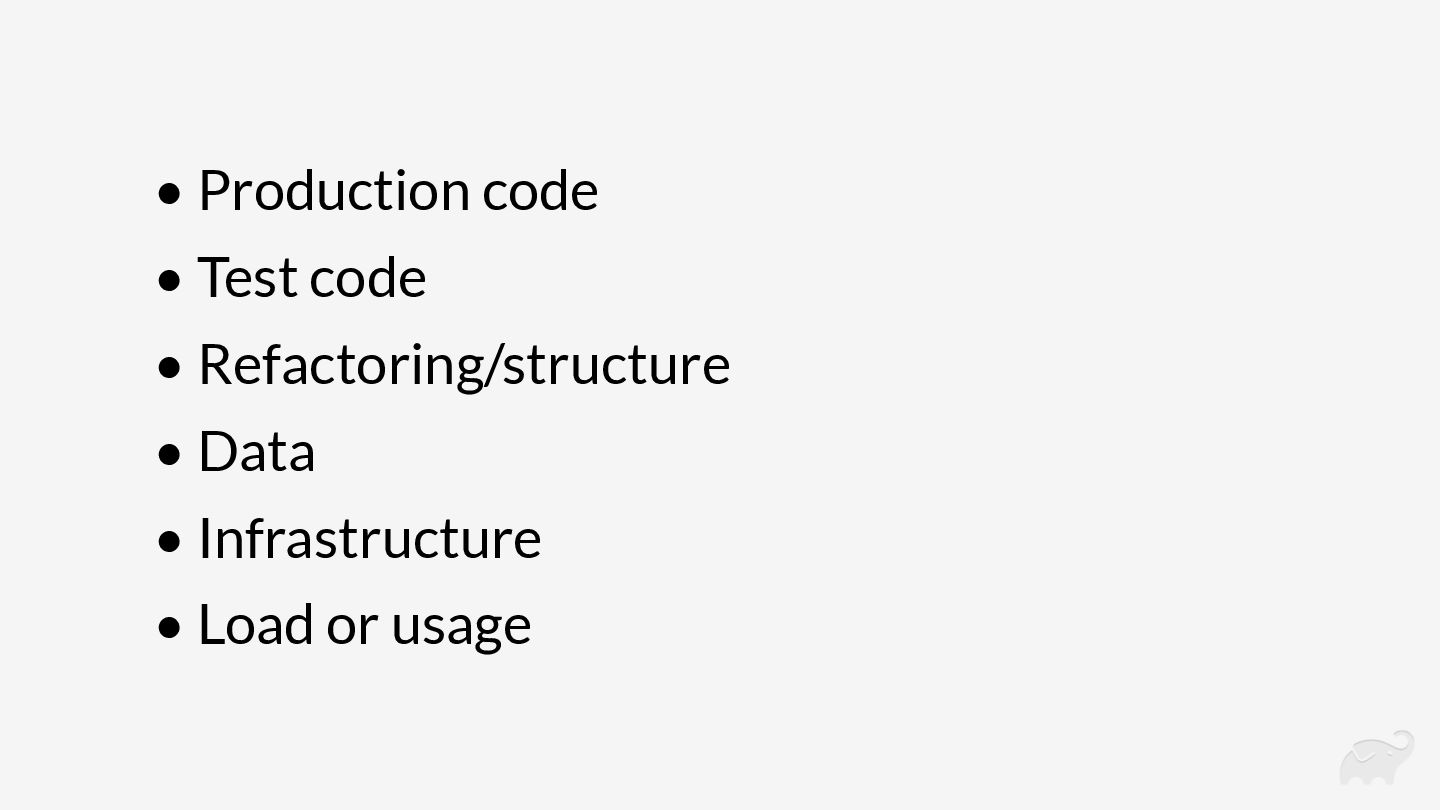Click the word or in last bullet
The width and height of the screenshot is (1440, 810).
tap(352, 627)
